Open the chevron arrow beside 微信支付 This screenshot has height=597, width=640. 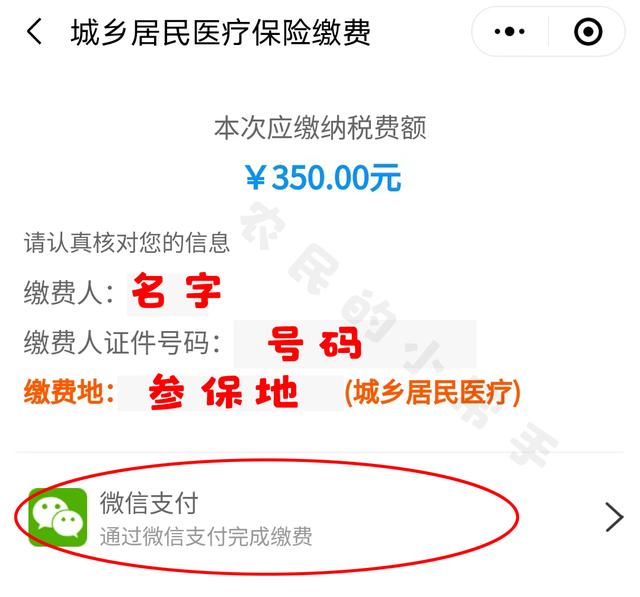coord(614,517)
